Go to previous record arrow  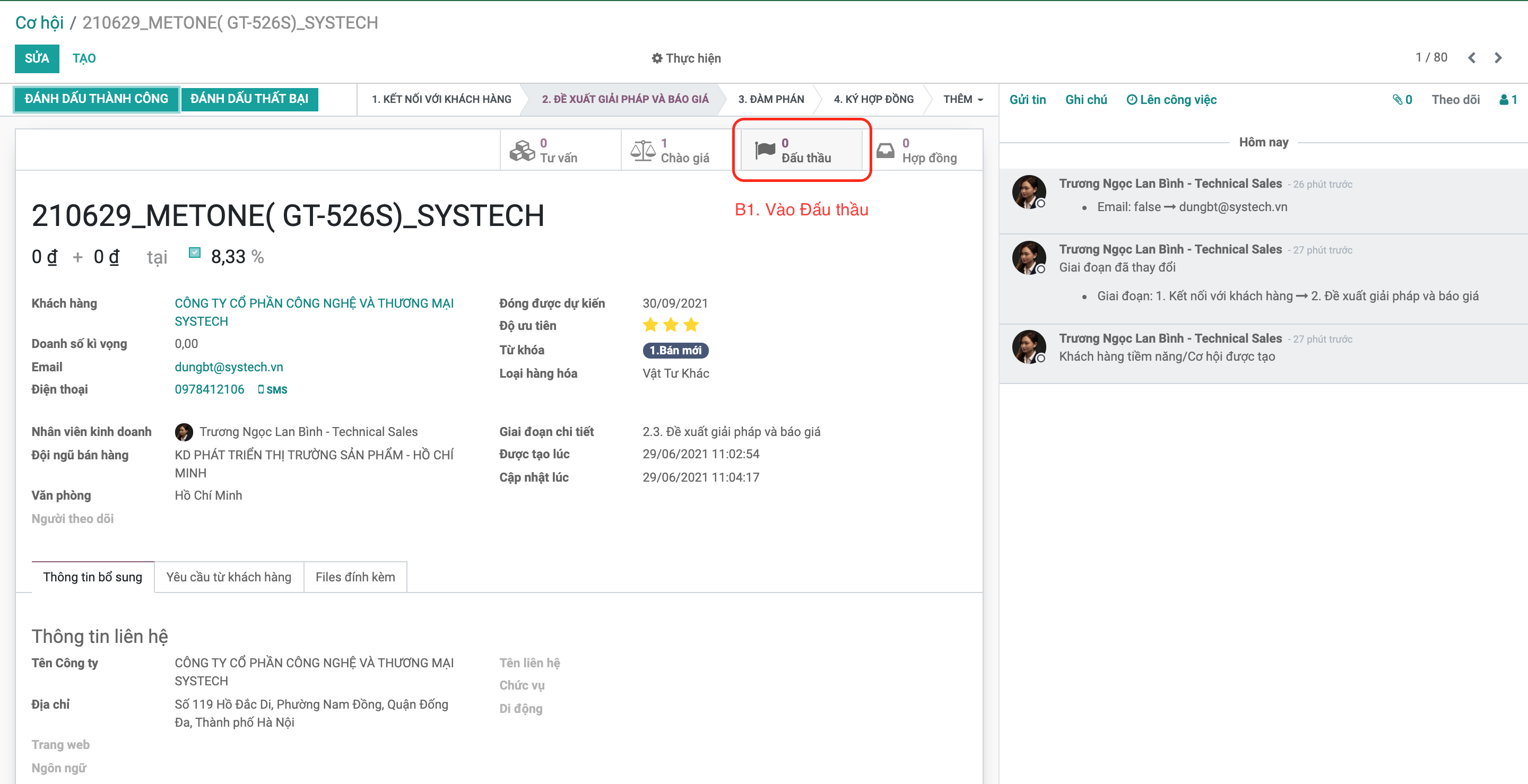click(1472, 58)
